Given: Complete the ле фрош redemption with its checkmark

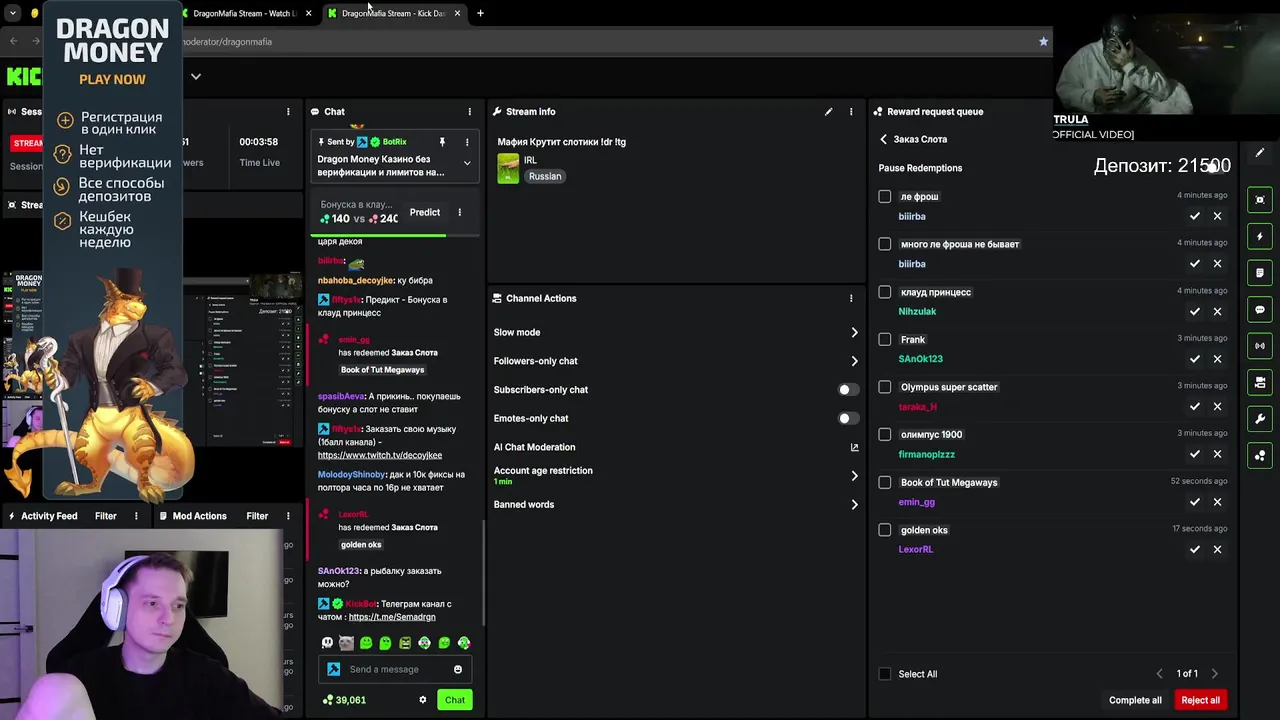Looking at the screenshot, I should point(1194,216).
